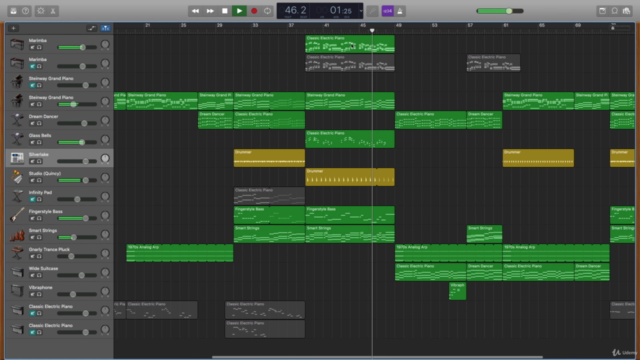
Task: Select the unmuted Marimba track icon
Action: coord(17,44)
